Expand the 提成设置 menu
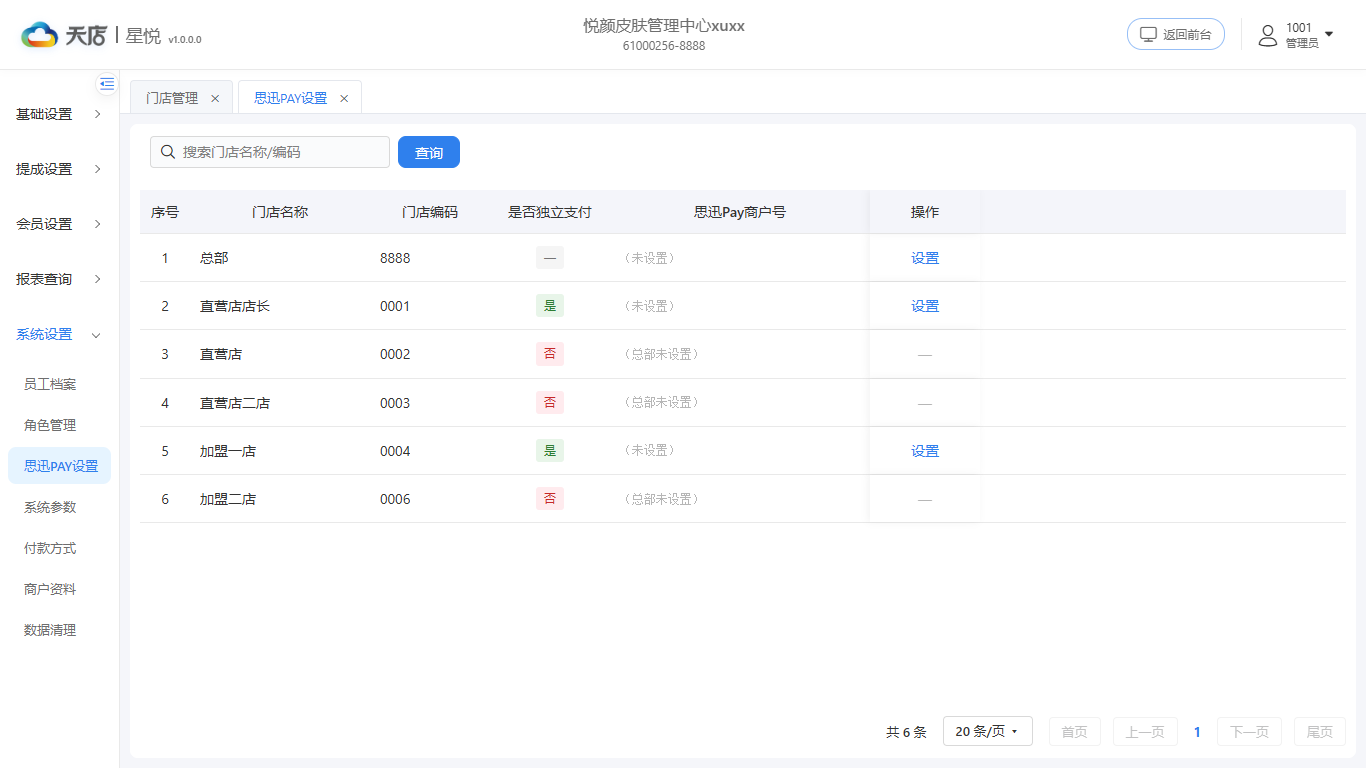 pos(59,169)
